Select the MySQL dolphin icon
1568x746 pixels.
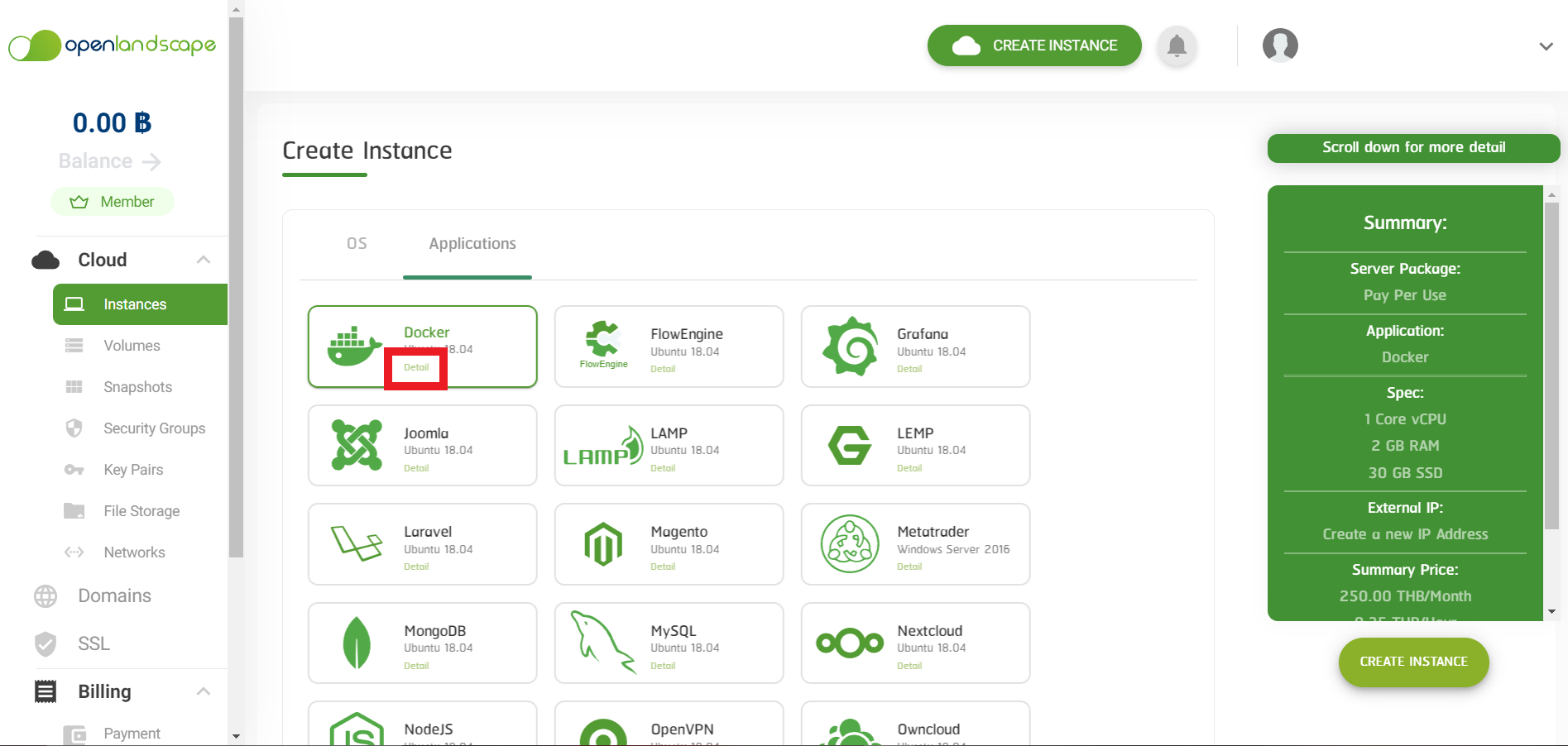pyautogui.click(x=603, y=643)
